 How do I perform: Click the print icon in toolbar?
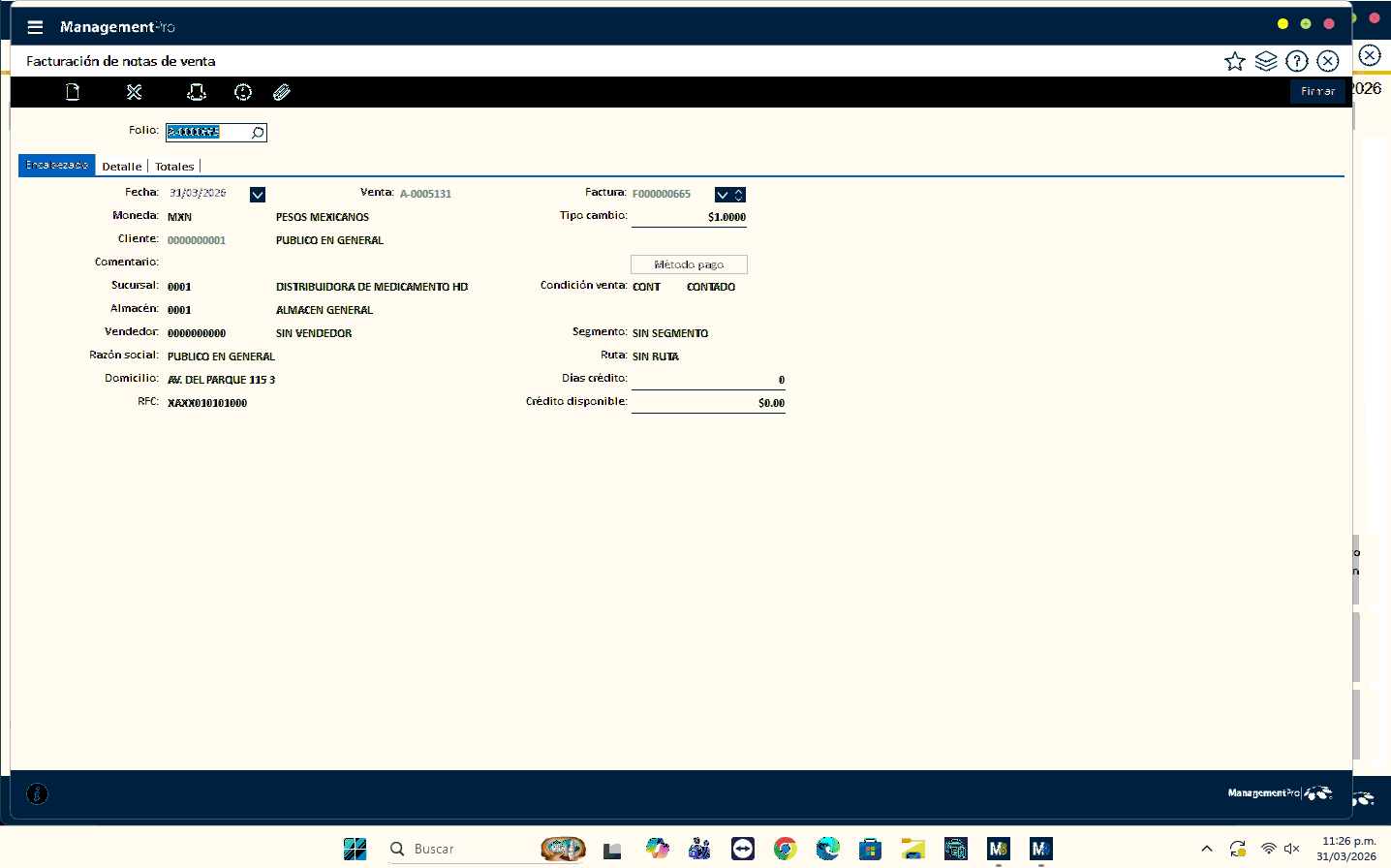(x=197, y=92)
